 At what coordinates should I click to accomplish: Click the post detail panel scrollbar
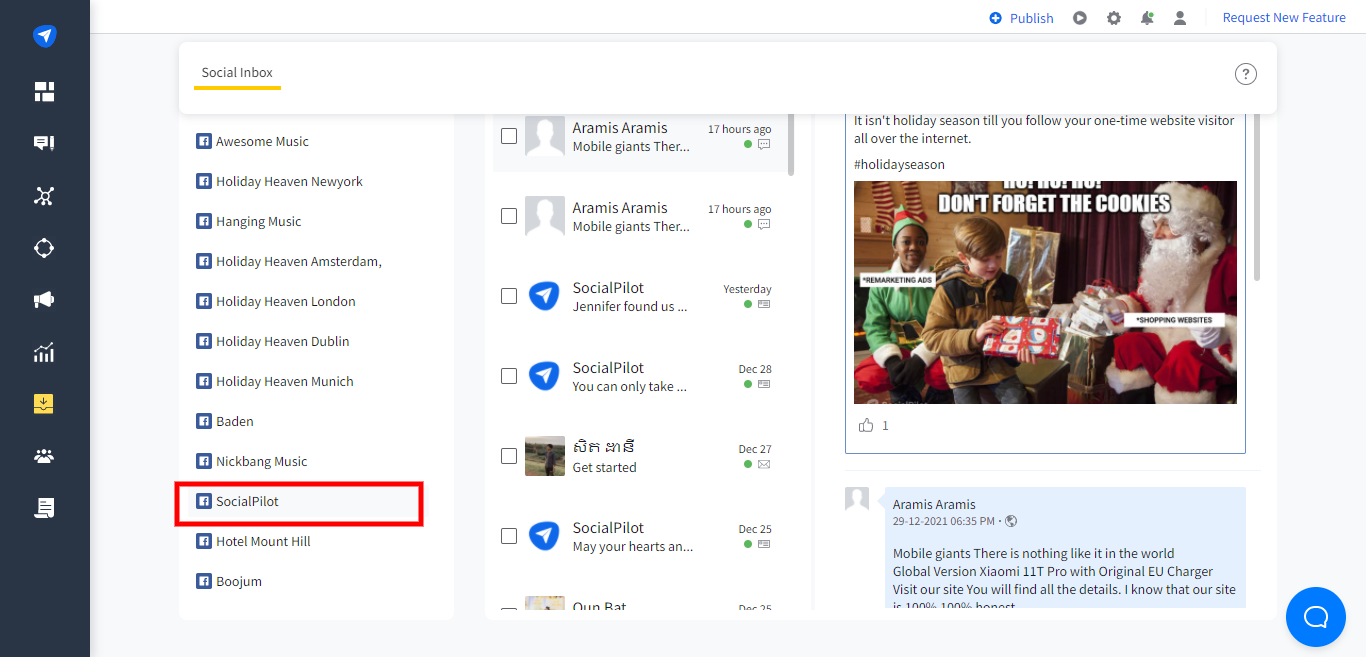1257,198
